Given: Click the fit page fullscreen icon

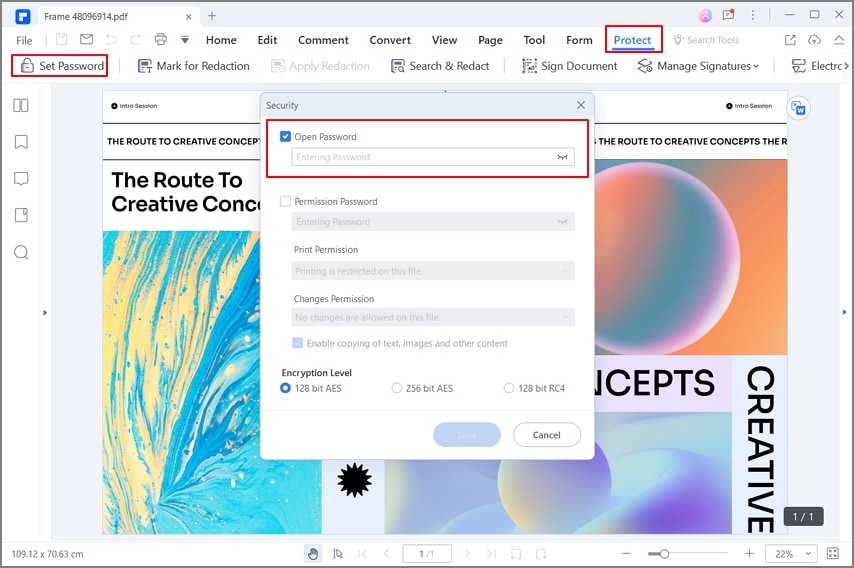Looking at the screenshot, I should [x=833, y=554].
